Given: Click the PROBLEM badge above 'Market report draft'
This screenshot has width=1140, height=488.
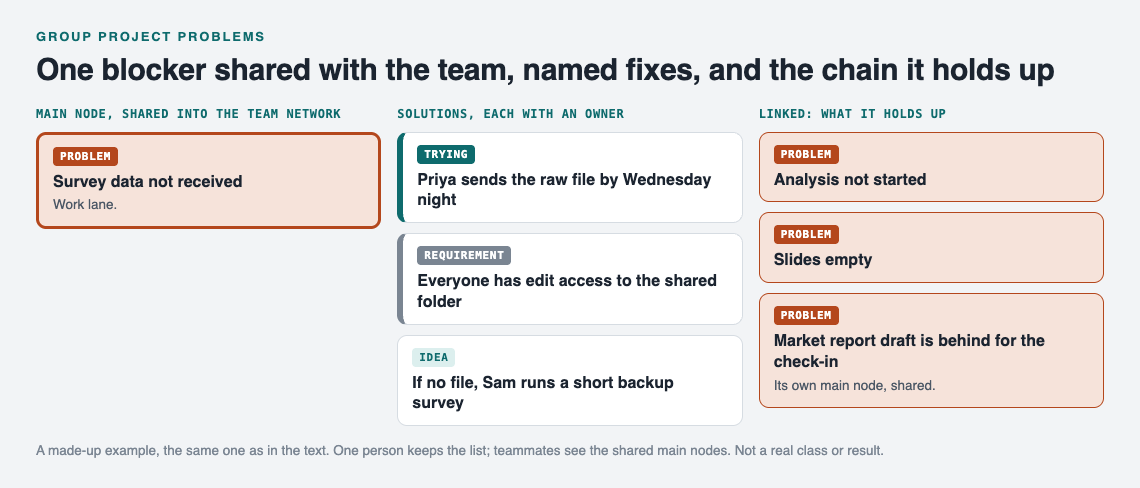Looking at the screenshot, I should 806,315.
